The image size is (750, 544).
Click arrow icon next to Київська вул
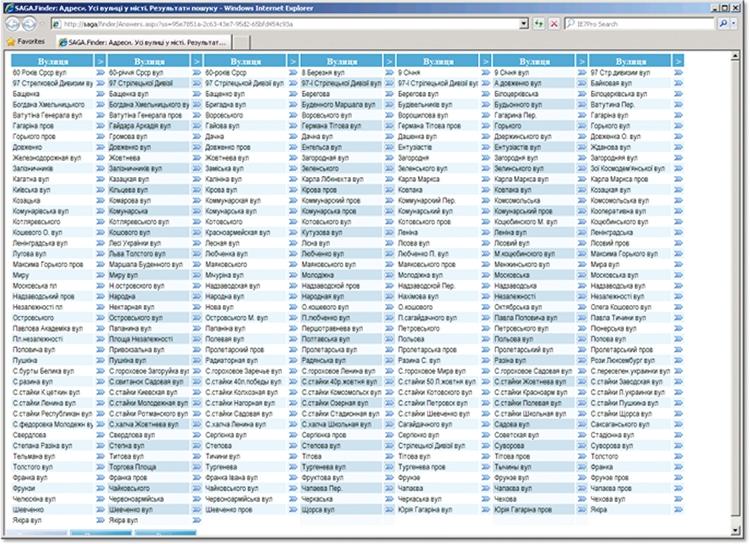click(x=100, y=187)
